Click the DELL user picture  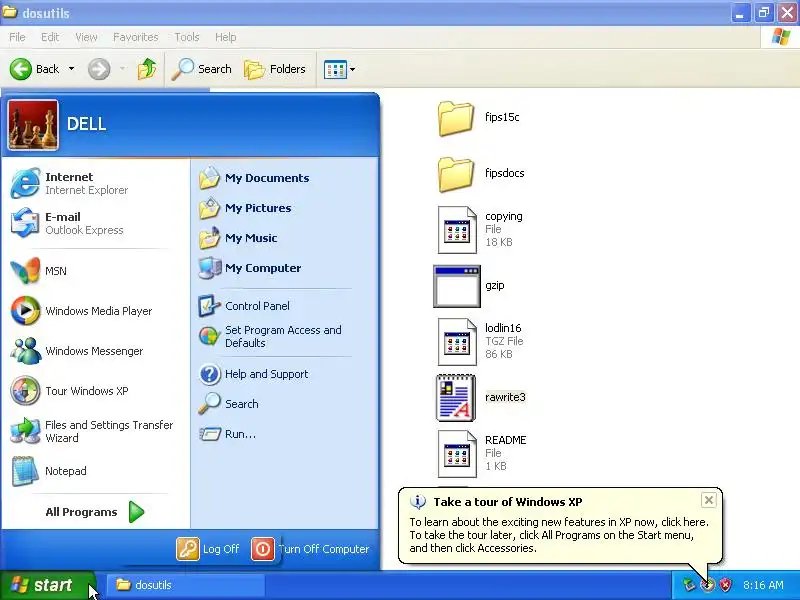coord(33,125)
